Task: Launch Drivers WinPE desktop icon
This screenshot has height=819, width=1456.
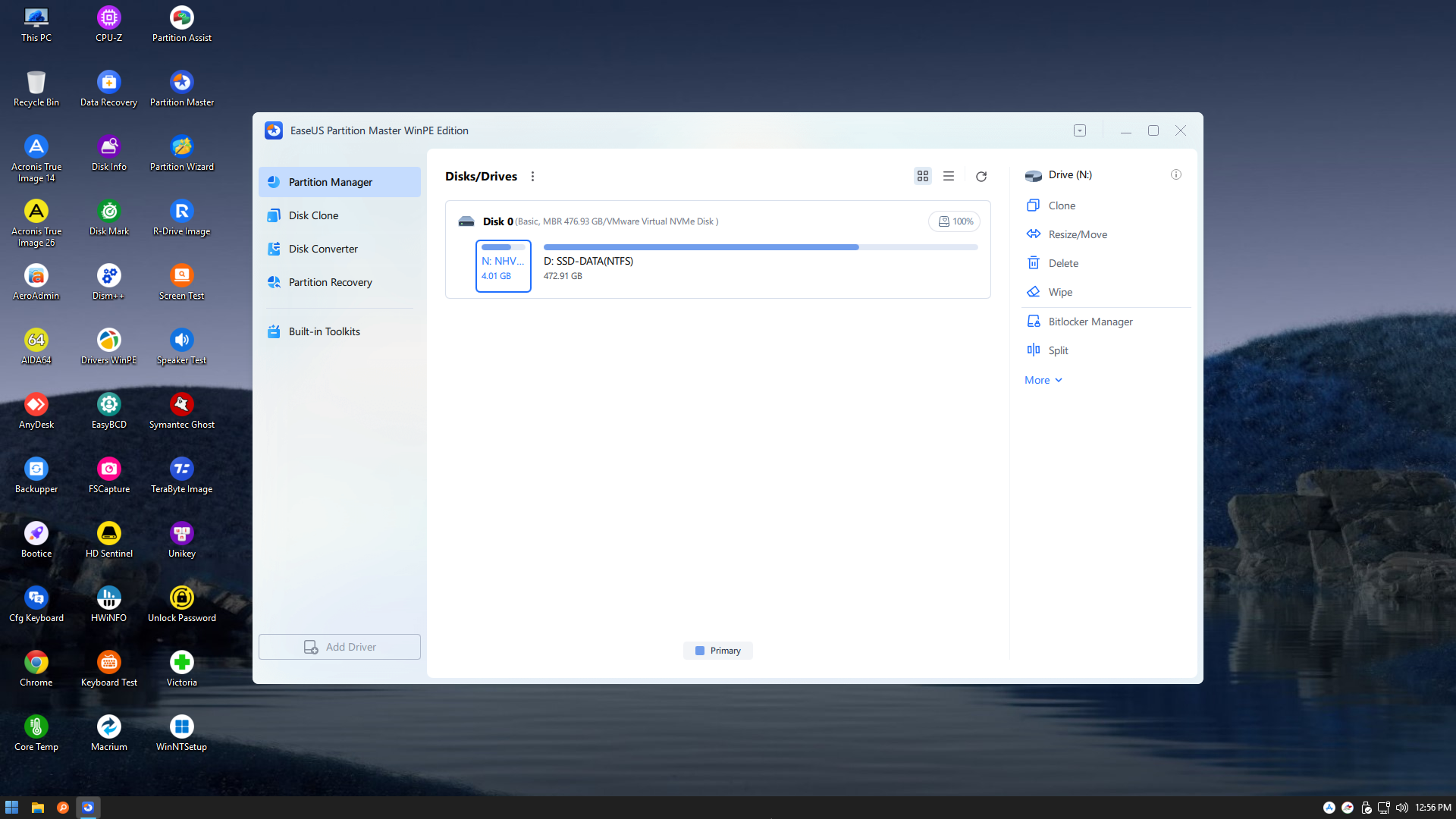Action: click(108, 347)
